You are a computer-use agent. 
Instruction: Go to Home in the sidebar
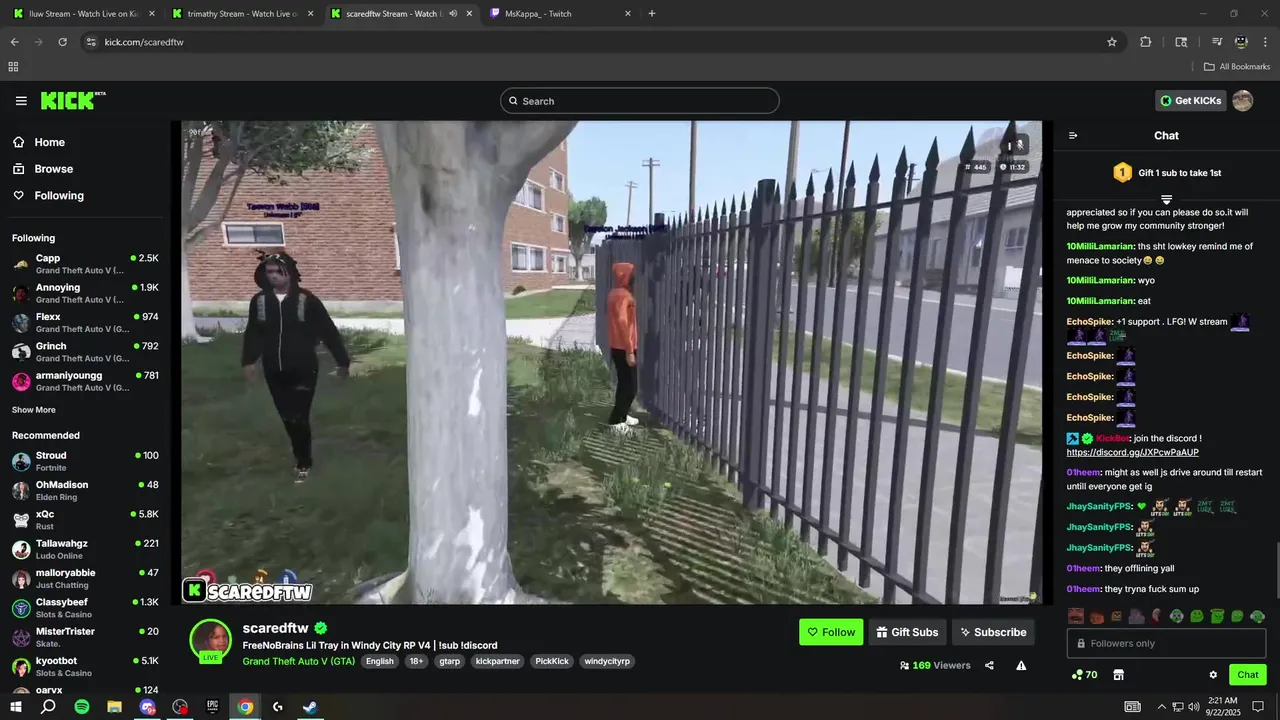point(39,142)
